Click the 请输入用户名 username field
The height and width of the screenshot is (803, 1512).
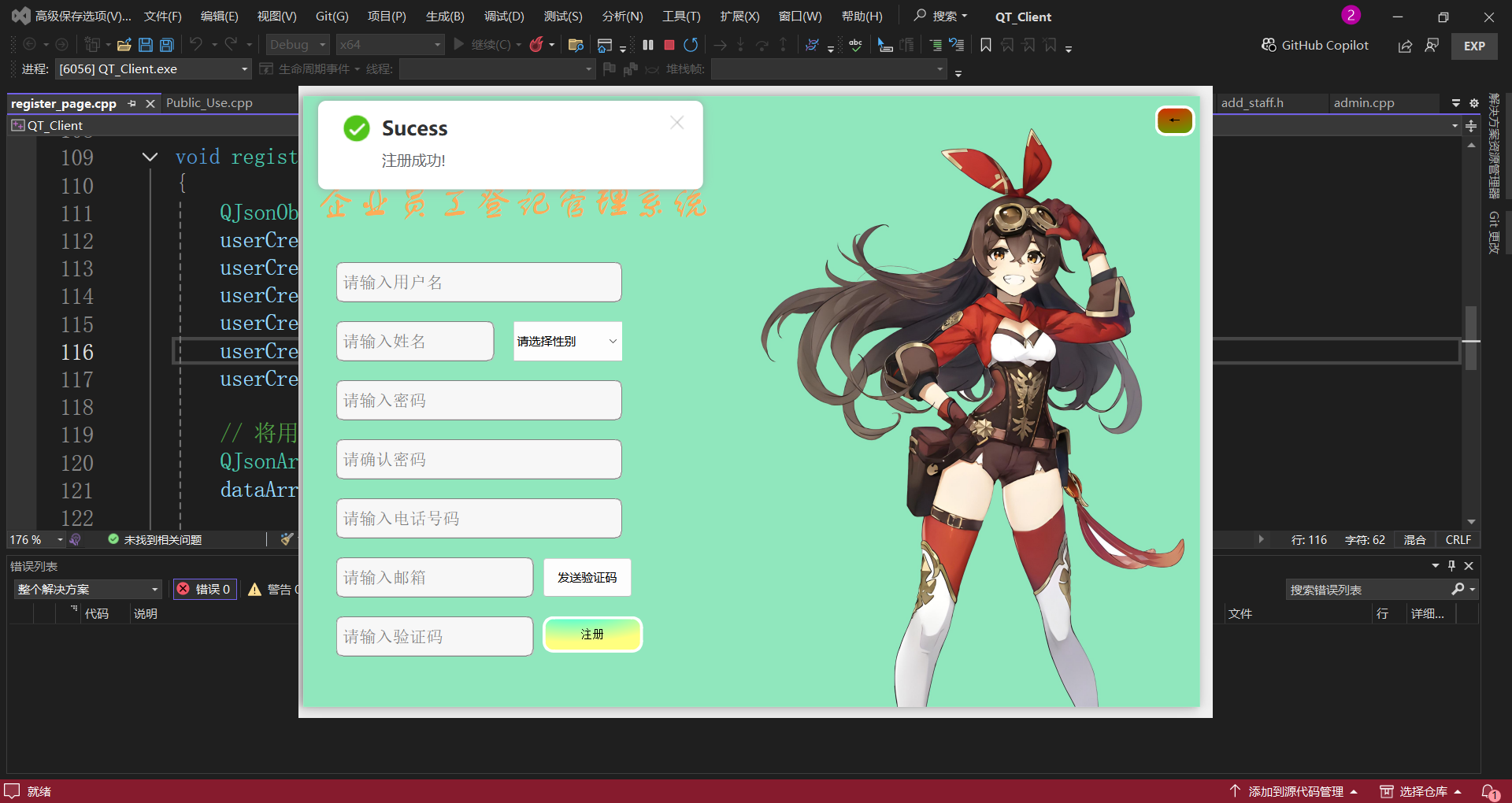[x=479, y=282]
